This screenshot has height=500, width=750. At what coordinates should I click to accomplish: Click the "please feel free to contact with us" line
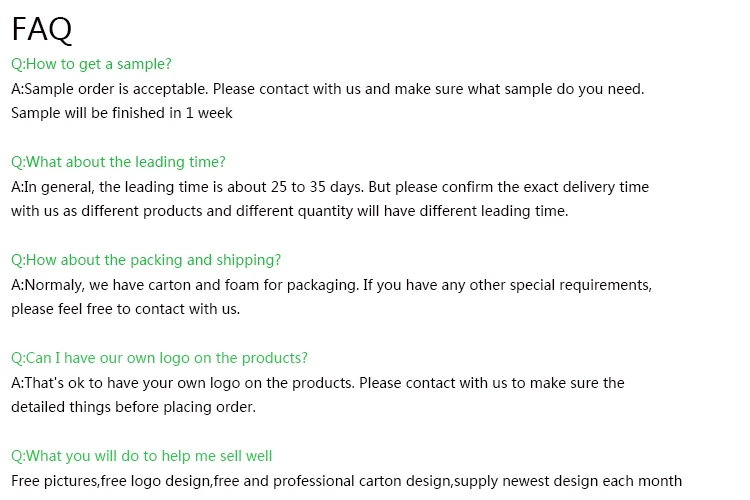click(126, 309)
